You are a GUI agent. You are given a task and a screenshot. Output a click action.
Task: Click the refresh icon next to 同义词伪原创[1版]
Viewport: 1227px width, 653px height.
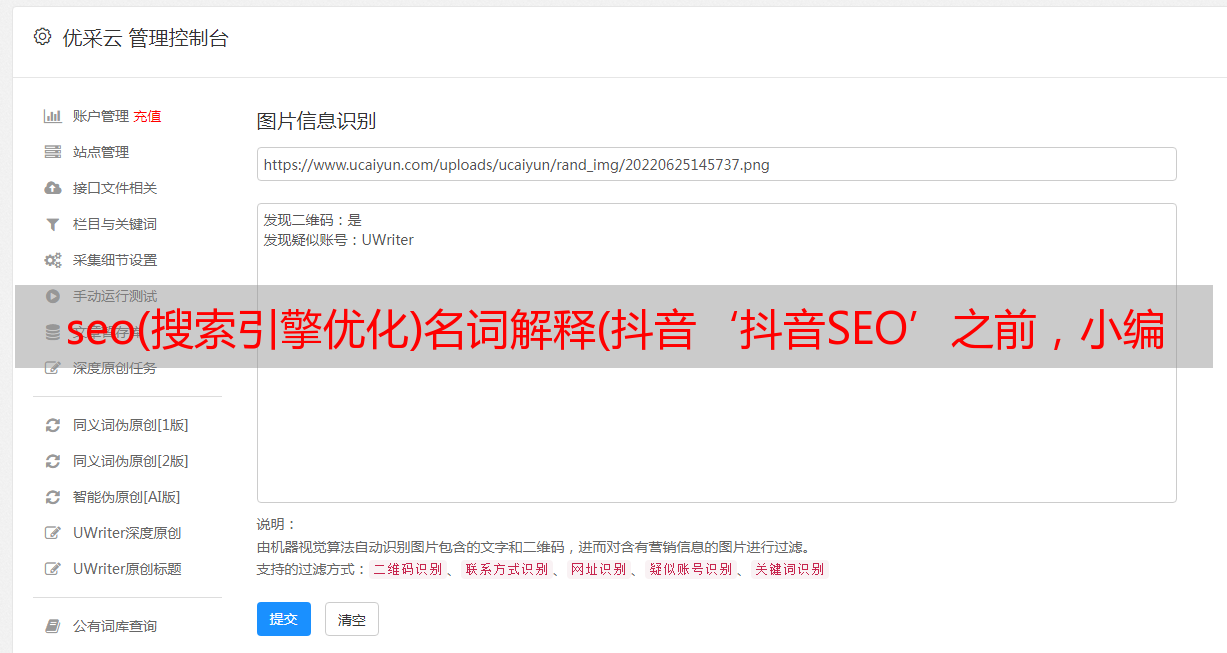pos(53,425)
